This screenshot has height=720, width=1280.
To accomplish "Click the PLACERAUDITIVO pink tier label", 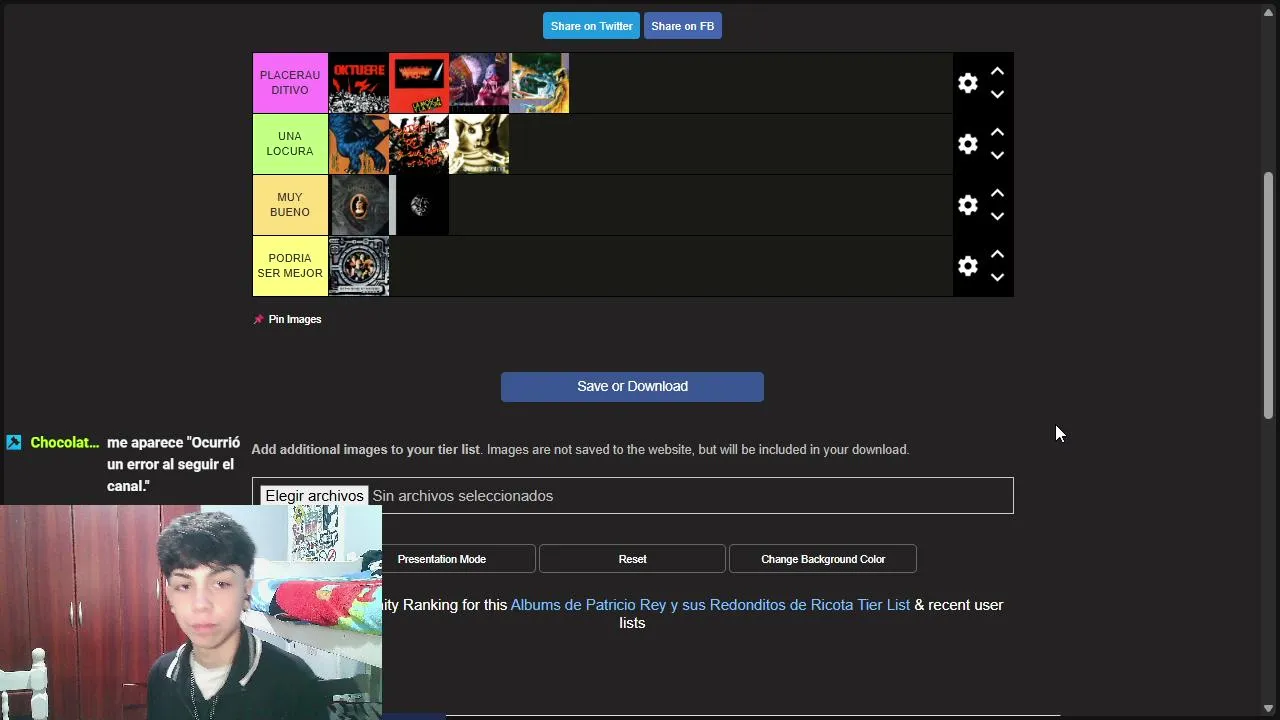I will pyautogui.click(x=290, y=83).
